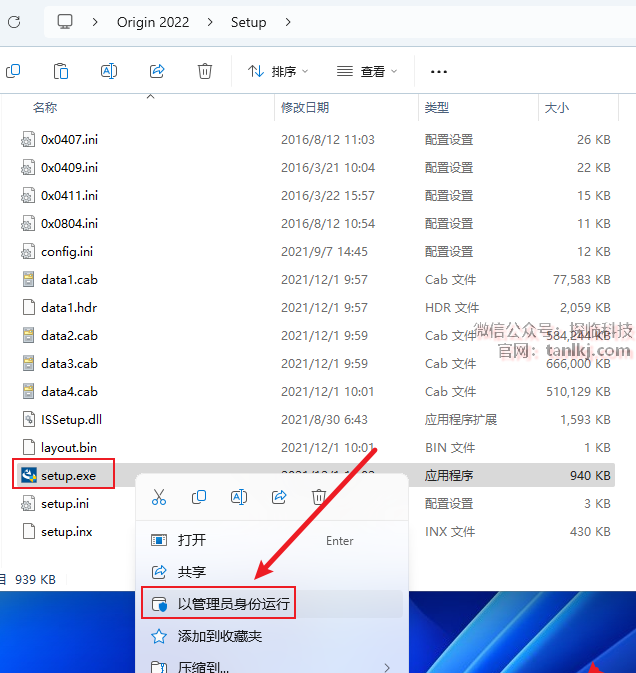Click the HDR 文件 type cell

pos(452,307)
